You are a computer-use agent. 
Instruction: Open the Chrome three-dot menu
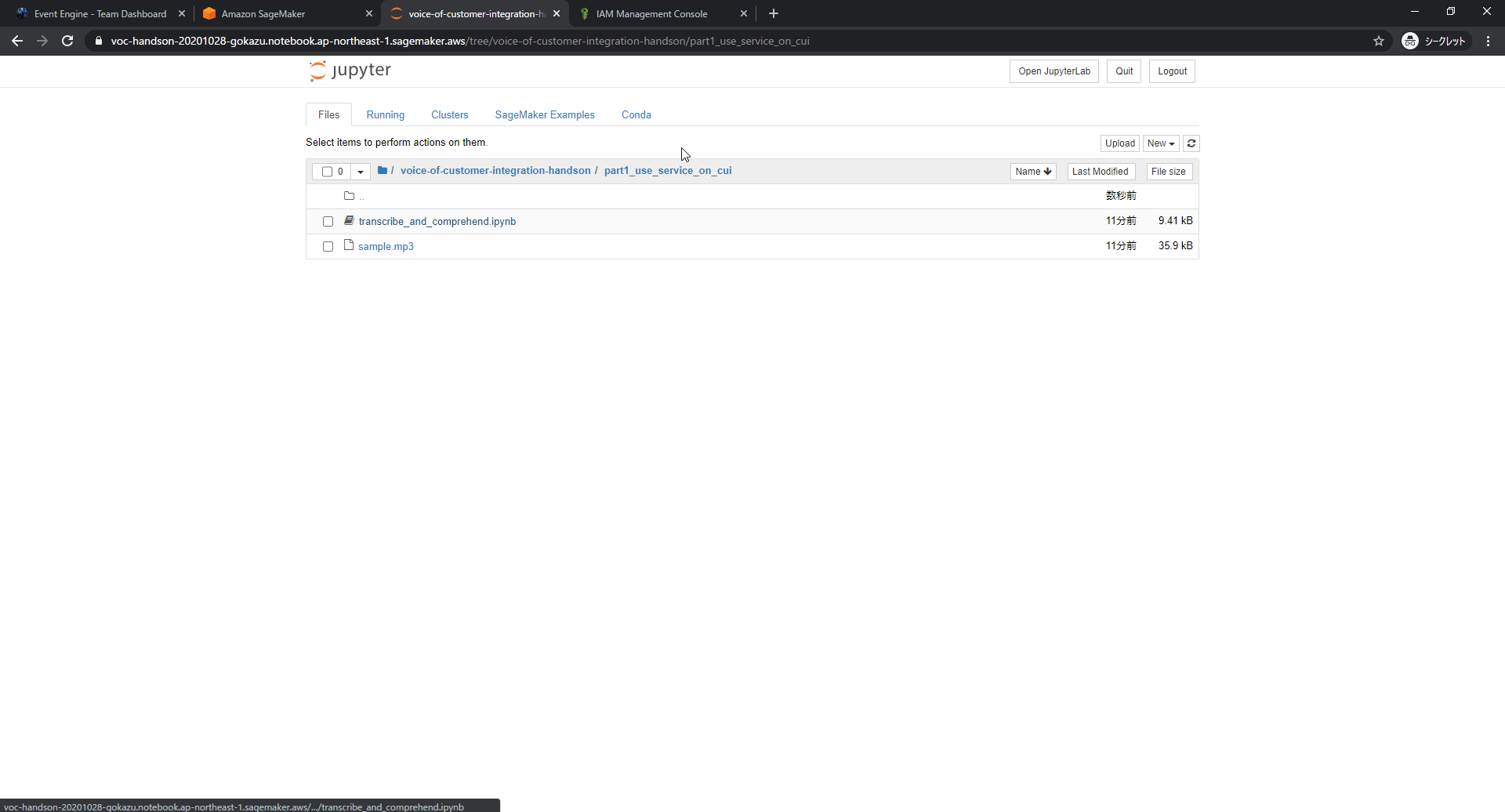[1488, 41]
